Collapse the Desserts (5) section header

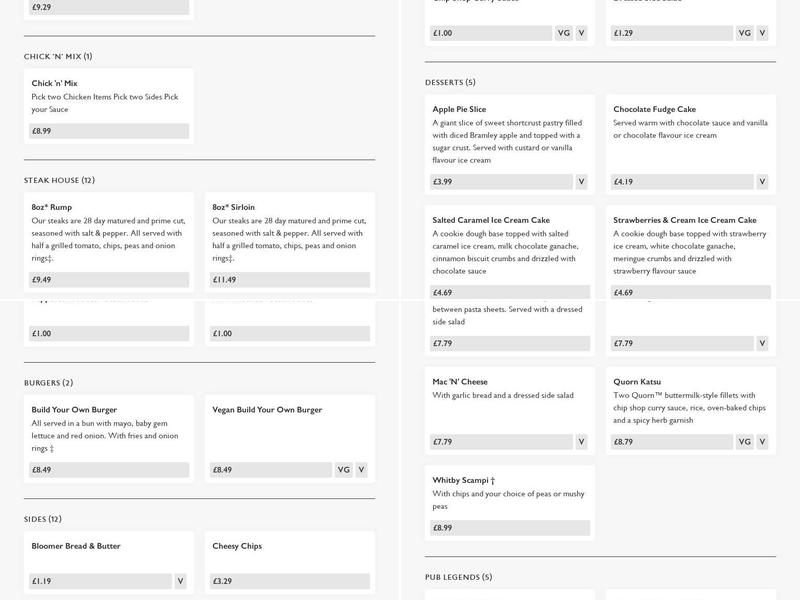click(x=450, y=82)
